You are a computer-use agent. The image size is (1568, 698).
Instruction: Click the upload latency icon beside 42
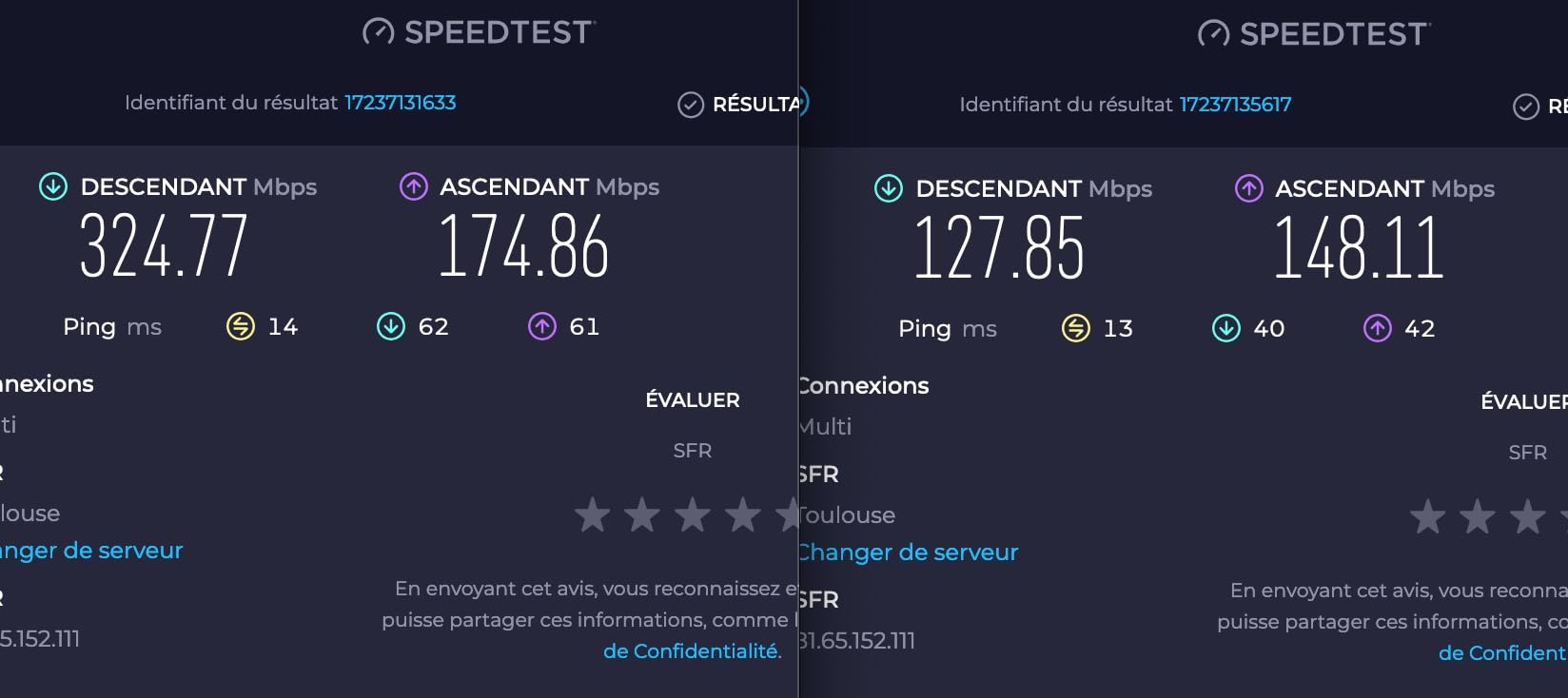click(x=1378, y=329)
